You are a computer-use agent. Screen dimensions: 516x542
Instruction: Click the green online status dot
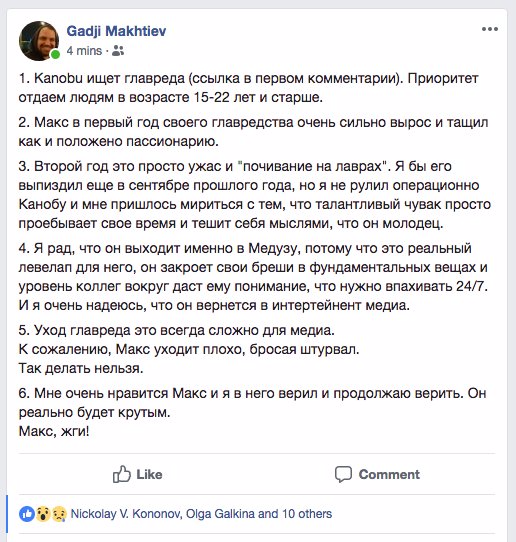(55, 54)
